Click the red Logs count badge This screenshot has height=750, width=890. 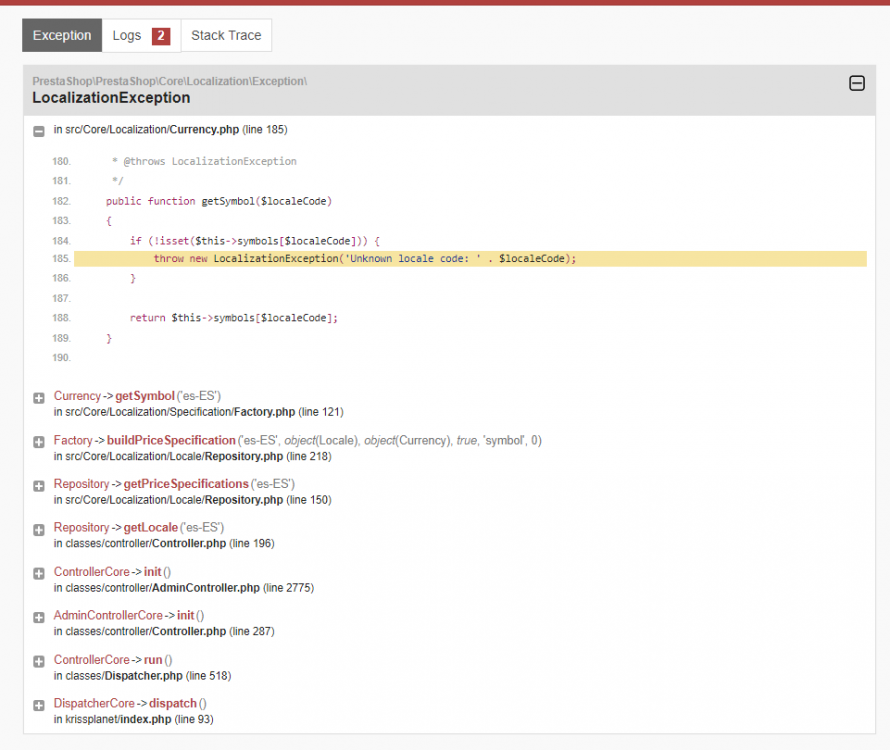(x=161, y=36)
